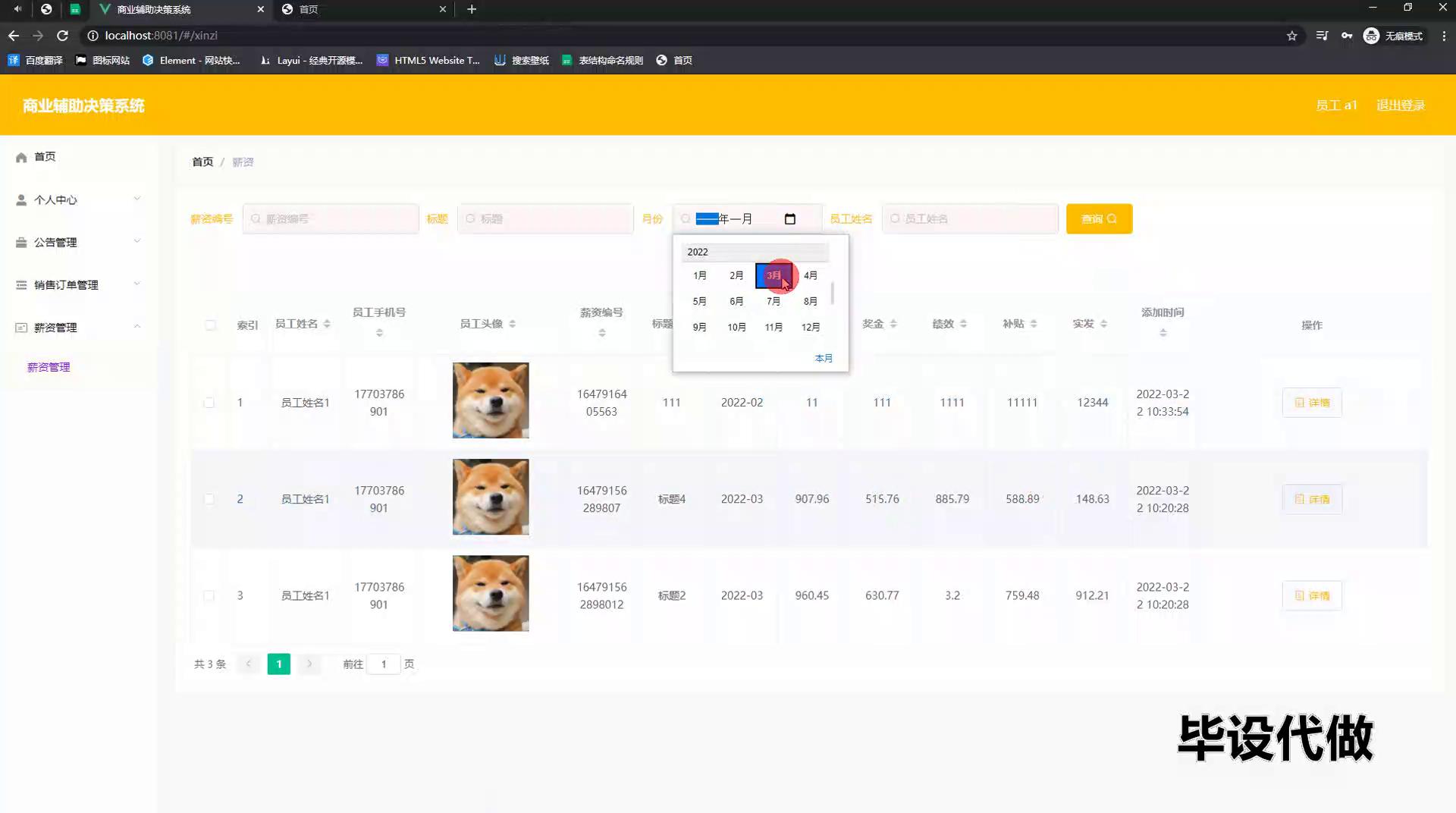
Task: Check the checkbox for row 1
Action: point(209,403)
